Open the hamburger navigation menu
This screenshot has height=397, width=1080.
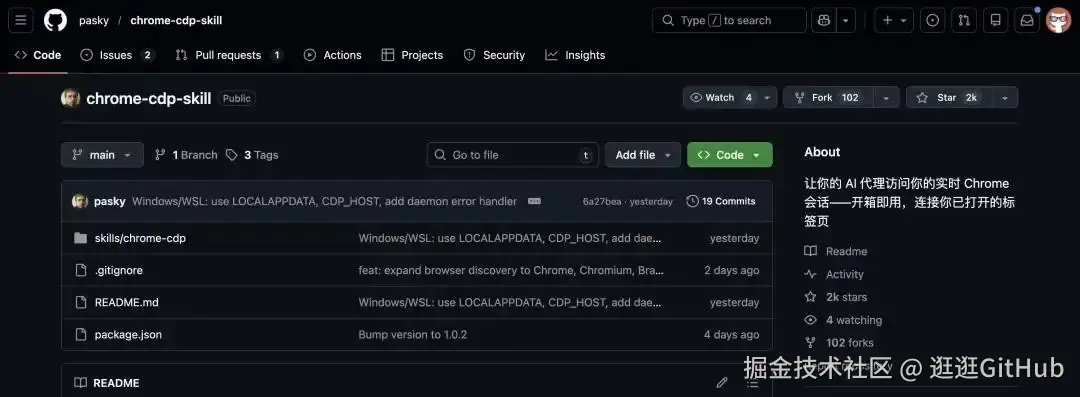[x=21, y=21]
